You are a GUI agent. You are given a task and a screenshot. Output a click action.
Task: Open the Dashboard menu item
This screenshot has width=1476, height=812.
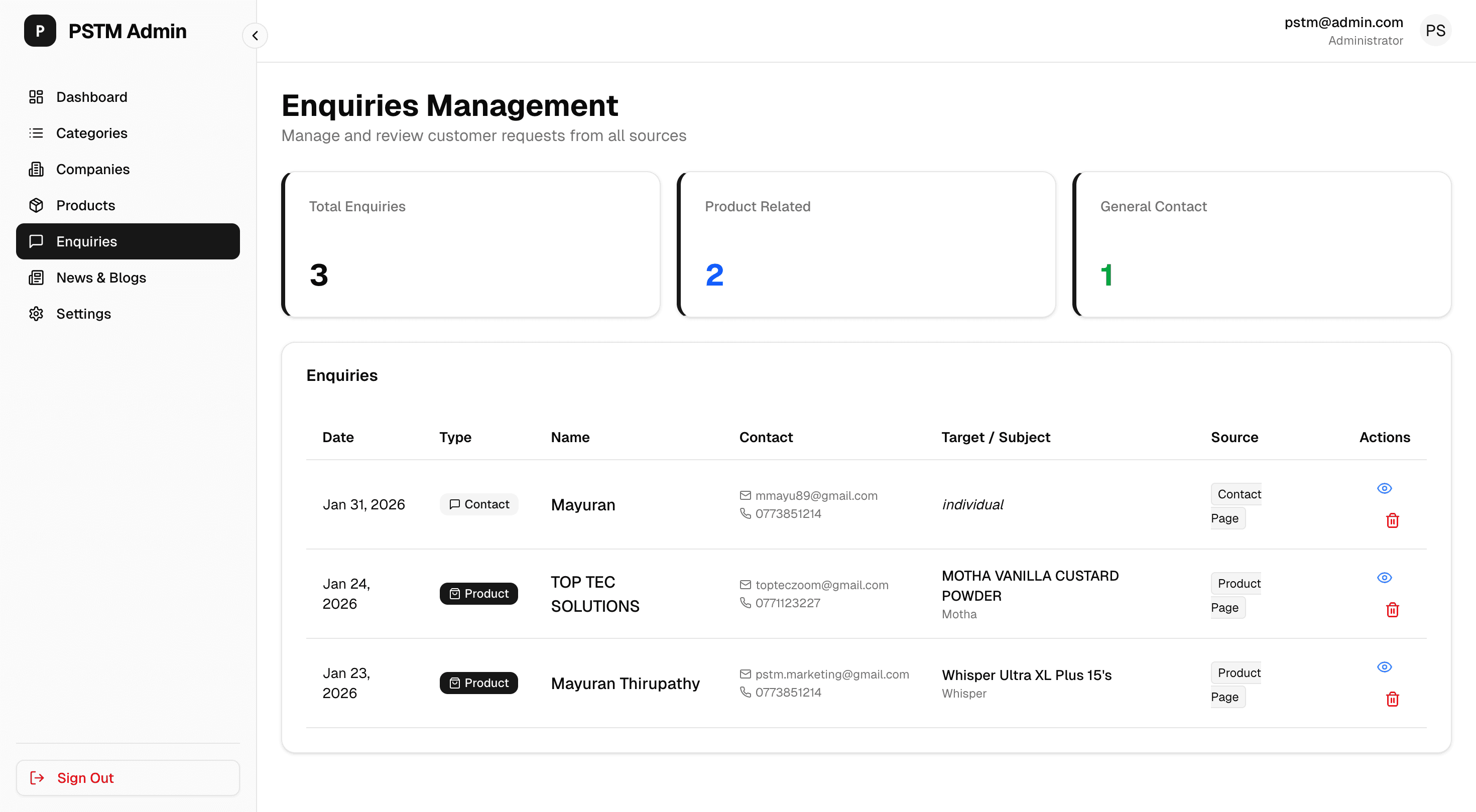coord(128,97)
